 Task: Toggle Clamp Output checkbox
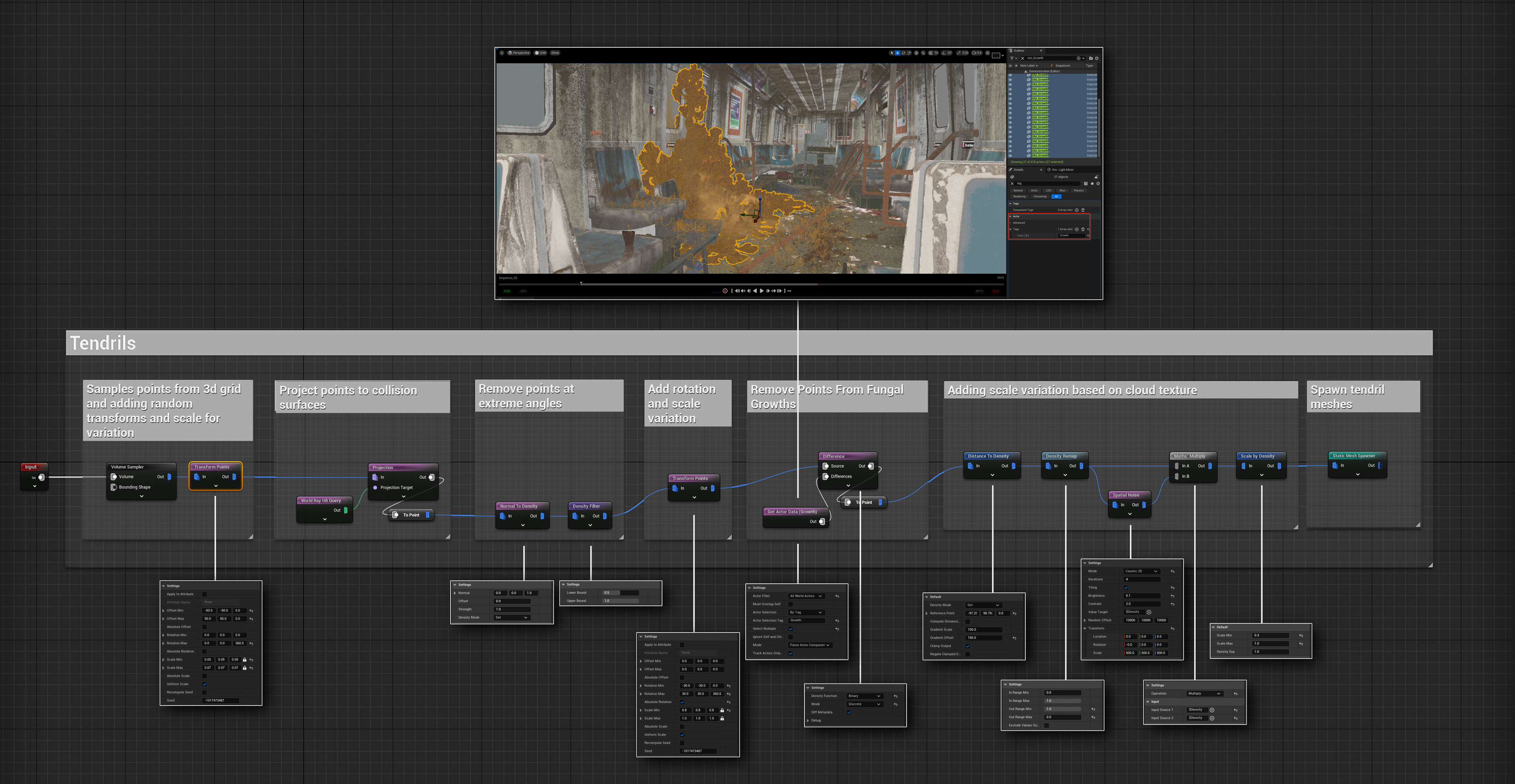[x=968, y=646]
